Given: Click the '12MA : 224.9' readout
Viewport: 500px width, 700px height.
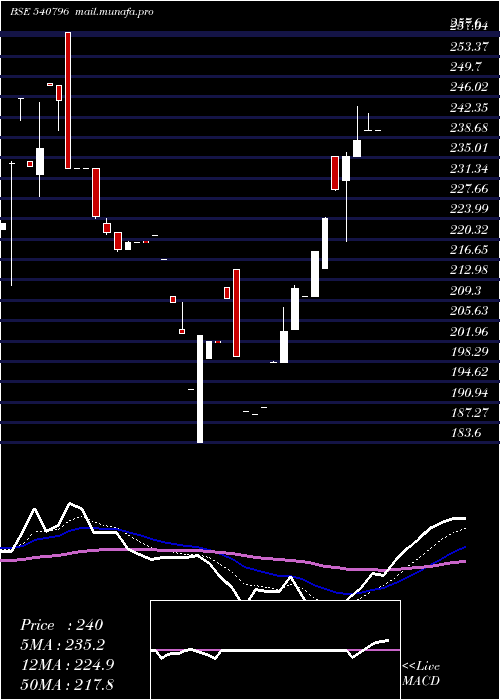Looking at the screenshot, I should click(x=67, y=665).
